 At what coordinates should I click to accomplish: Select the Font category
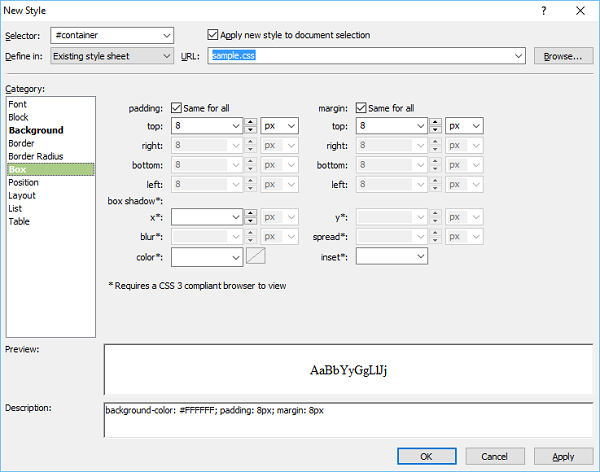click(17, 104)
